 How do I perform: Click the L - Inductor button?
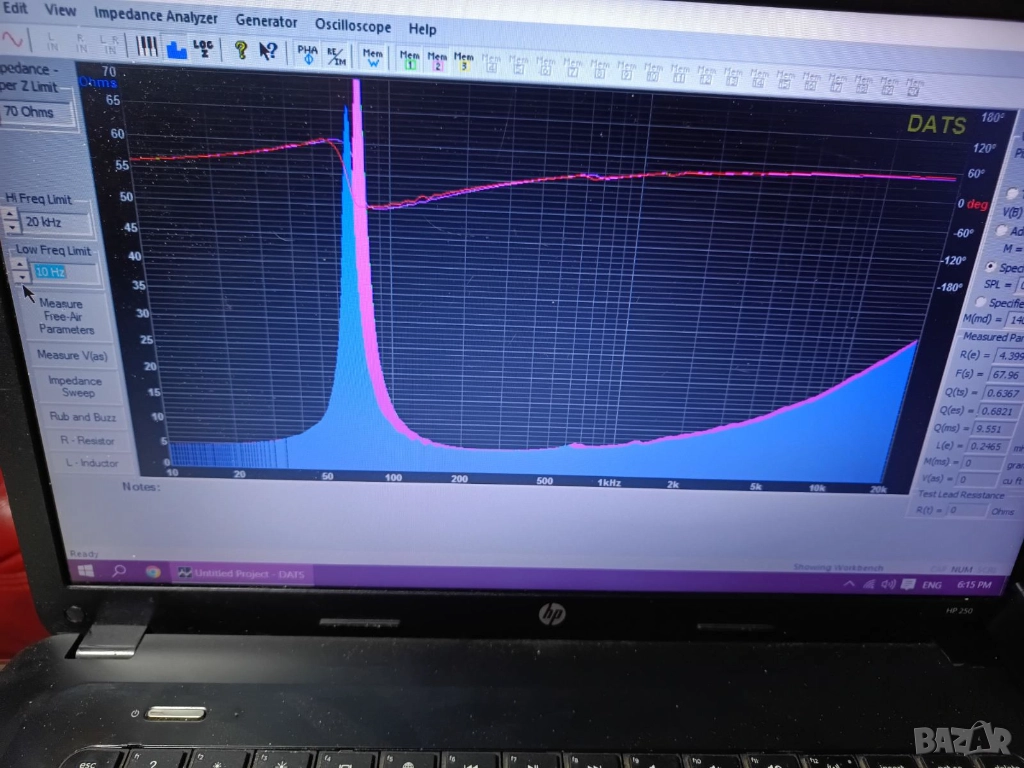click(x=92, y=463)
